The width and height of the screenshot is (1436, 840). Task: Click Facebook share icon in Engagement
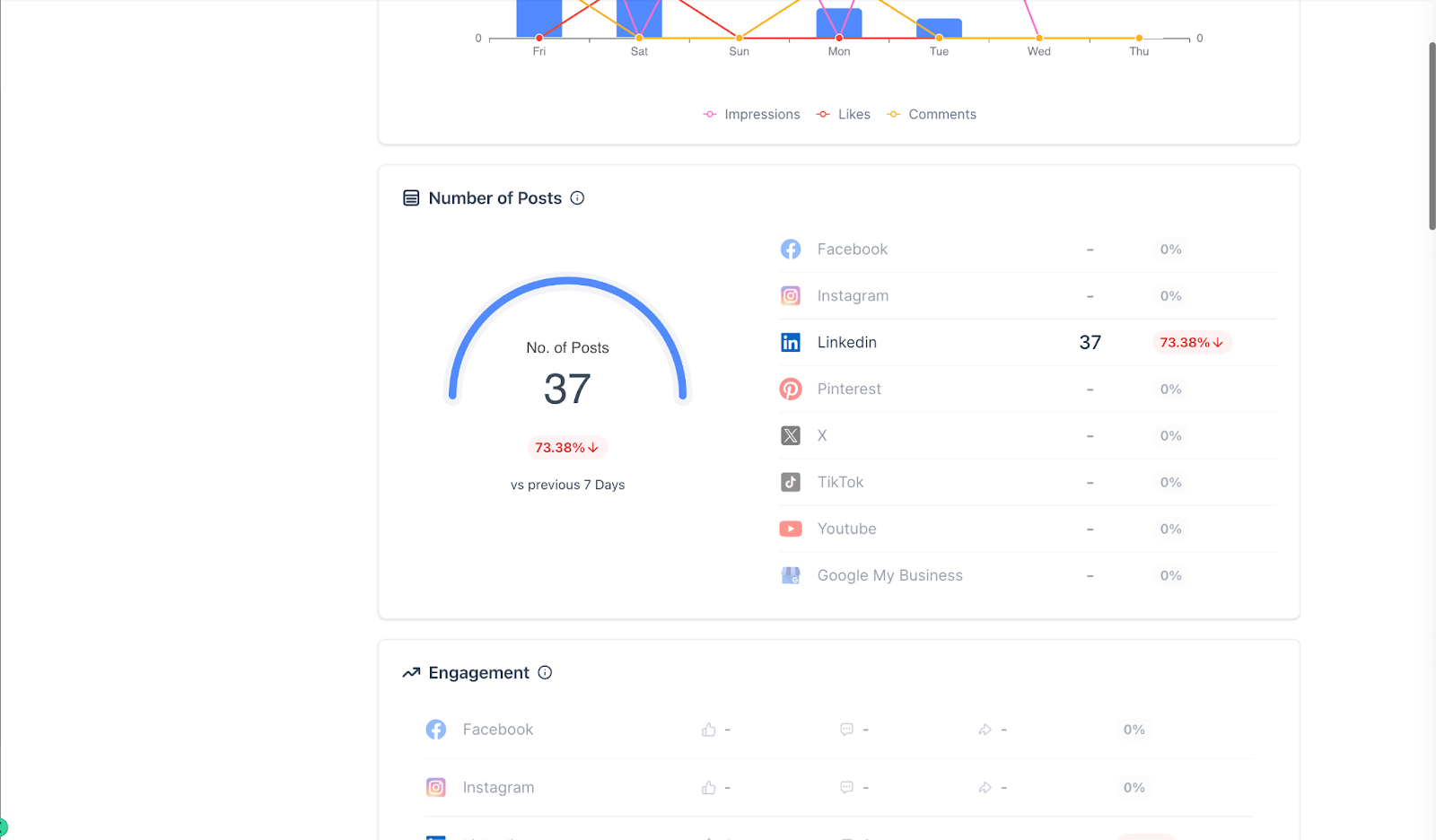[x=985, y=731]
